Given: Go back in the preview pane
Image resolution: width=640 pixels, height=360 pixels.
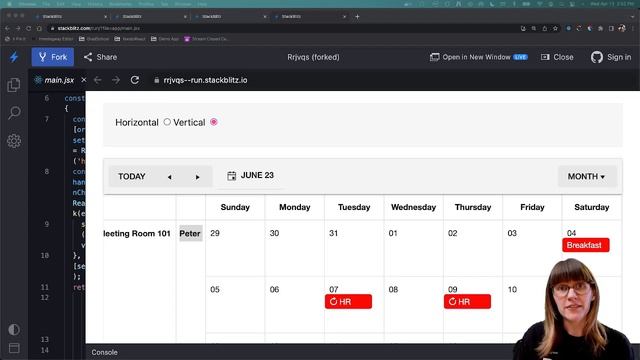Looking at the screenshot, I should click(x=97, y=80).
